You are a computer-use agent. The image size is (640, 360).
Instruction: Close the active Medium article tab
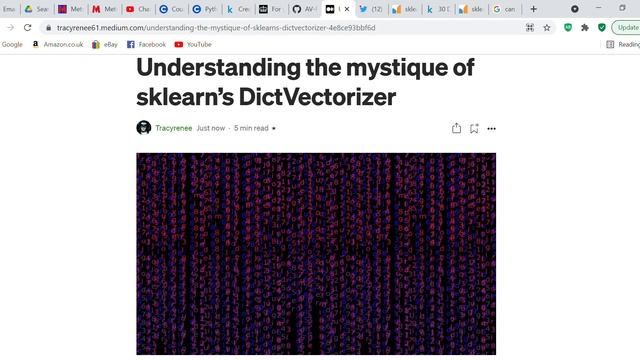(x=347, y=9)
